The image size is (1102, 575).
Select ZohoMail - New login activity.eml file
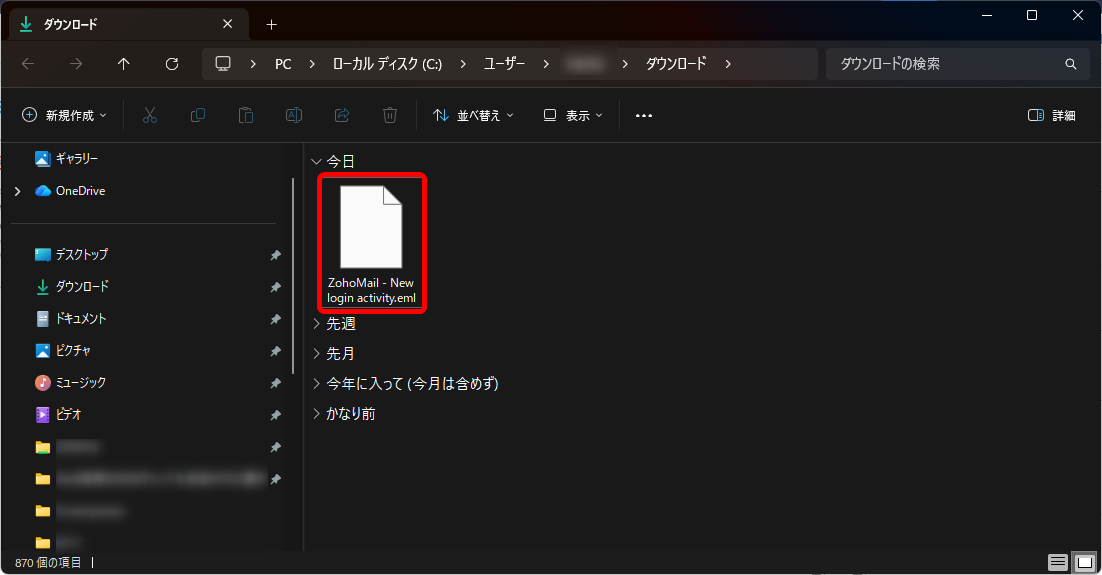point(372,243)
